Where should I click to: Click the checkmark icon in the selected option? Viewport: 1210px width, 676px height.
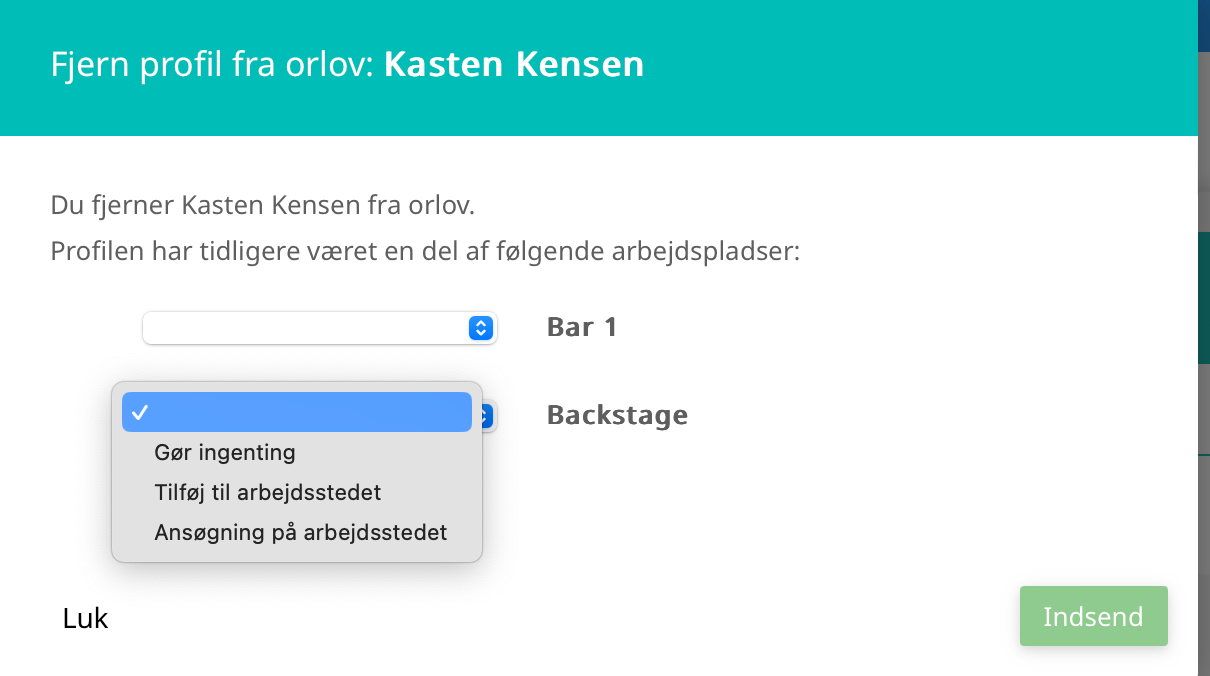[x=140, y=412]
